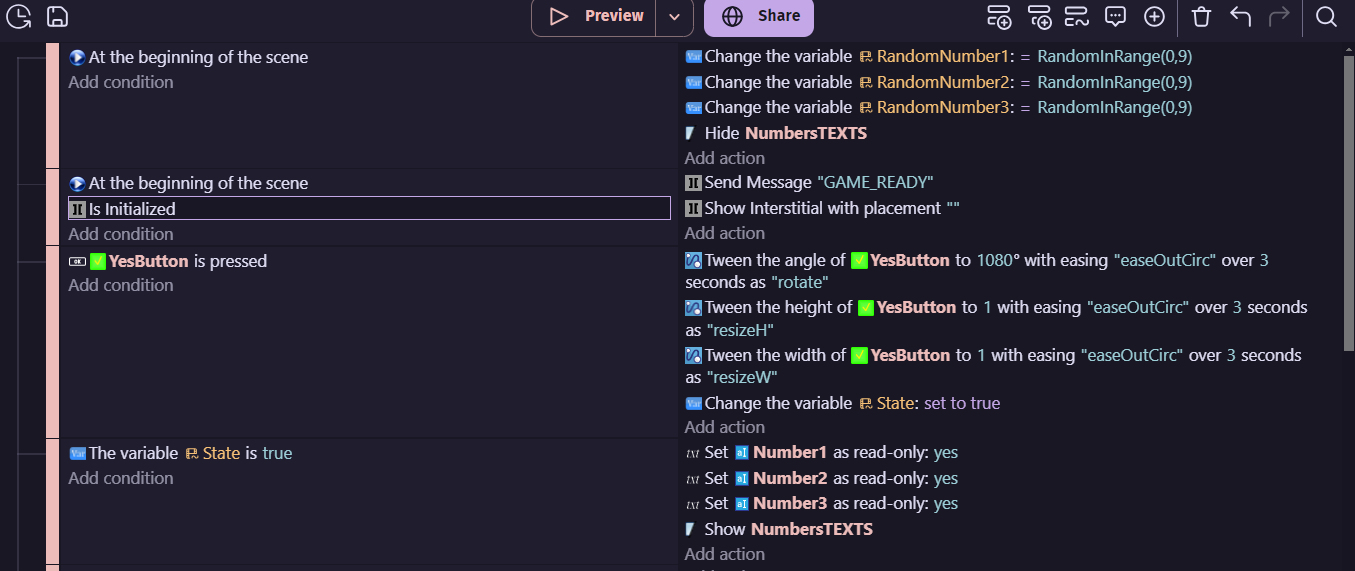Open search in events

coord(1326,16)
